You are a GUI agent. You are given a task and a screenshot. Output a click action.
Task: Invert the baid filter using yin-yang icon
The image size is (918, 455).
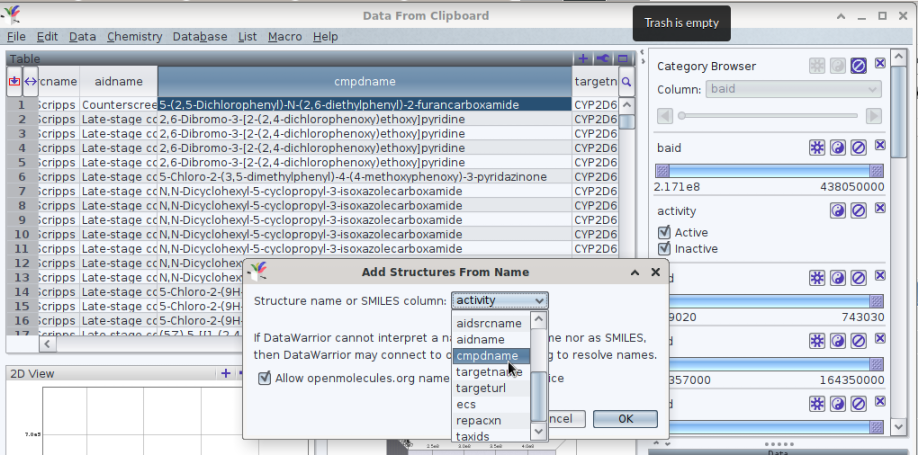[838, 148]
